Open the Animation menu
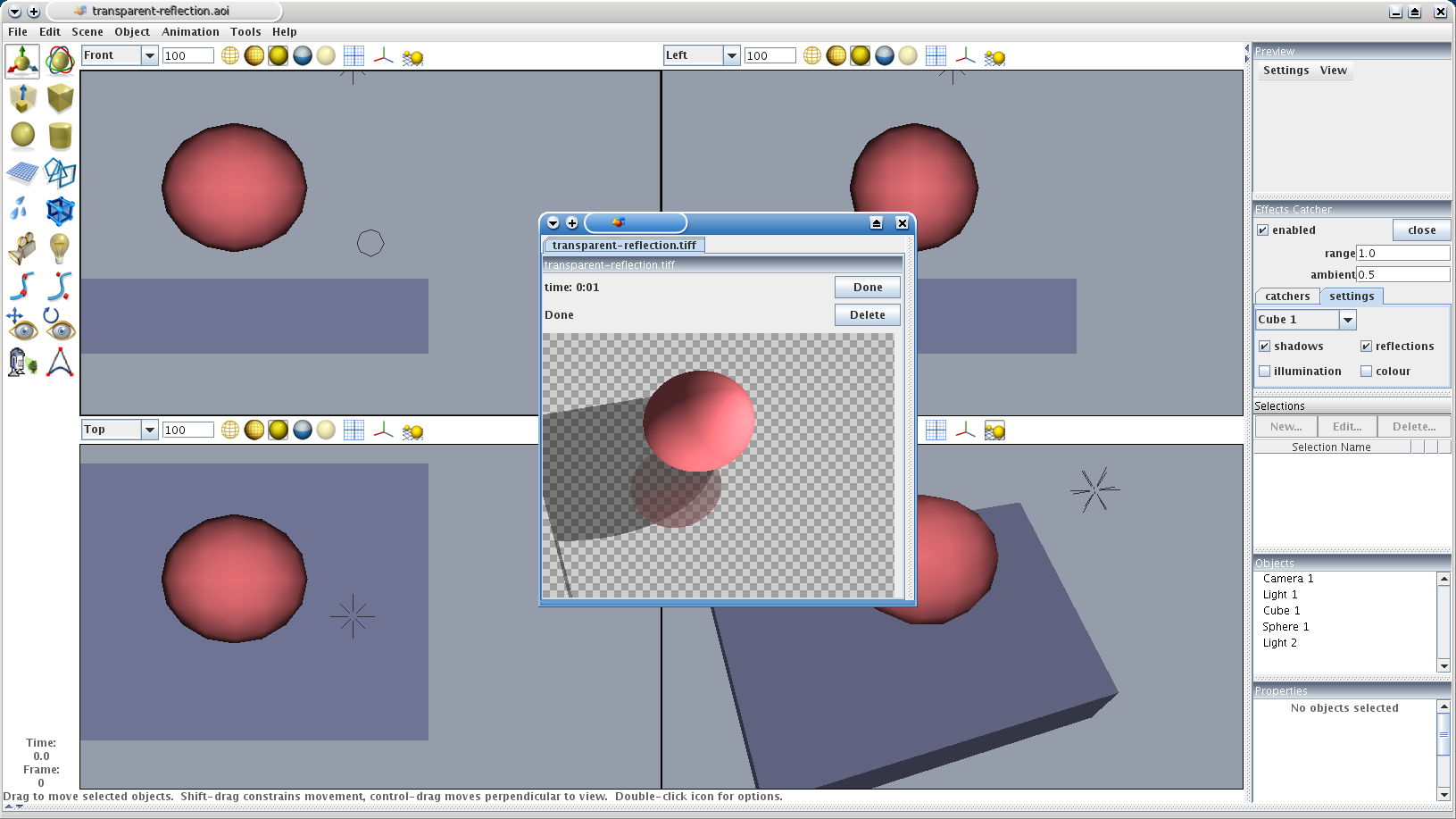 pyautogui.click(x=190, y=32)
